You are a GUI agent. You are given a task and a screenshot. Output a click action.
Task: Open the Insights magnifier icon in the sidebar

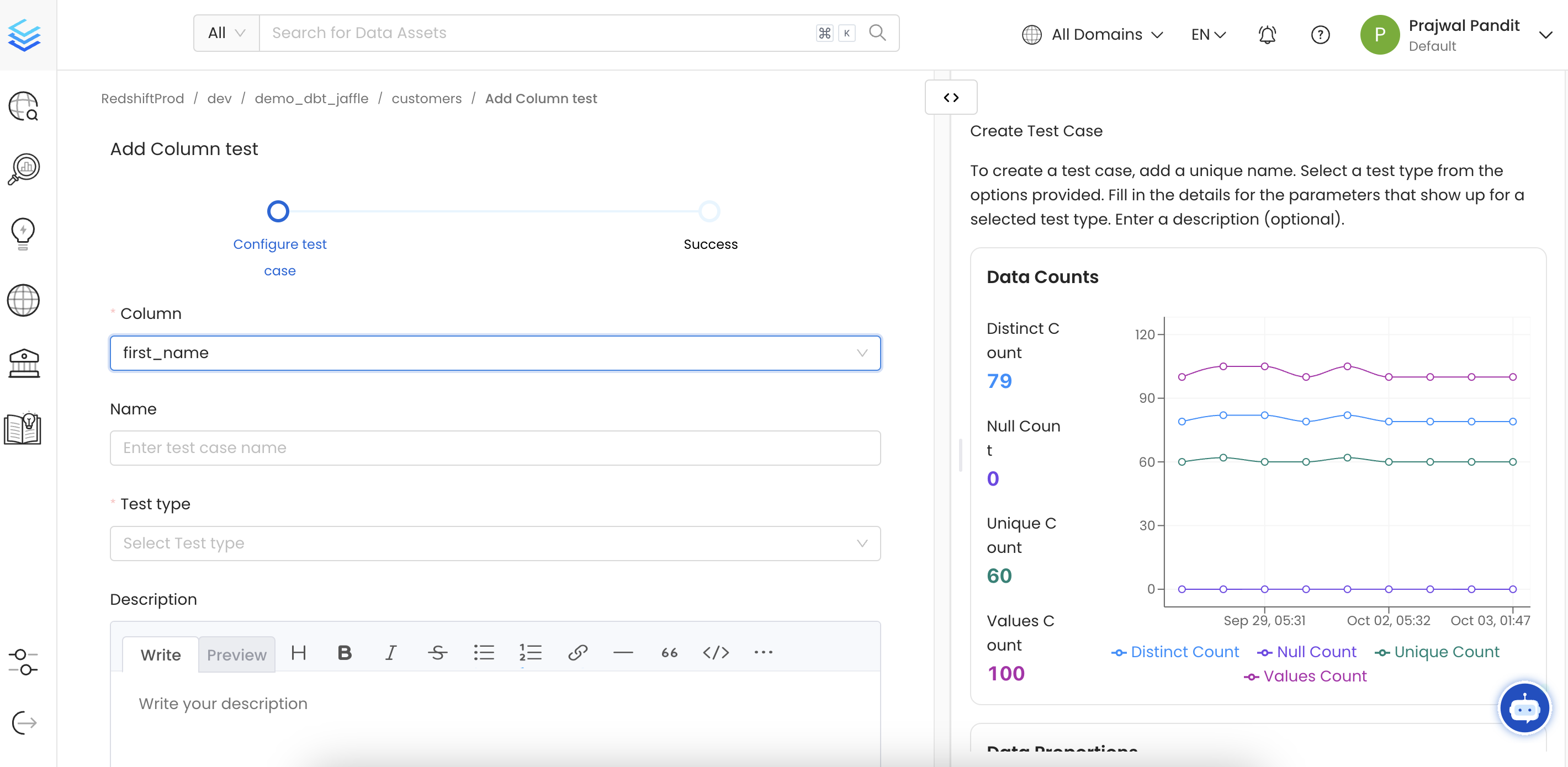click(x=23, y=168)
